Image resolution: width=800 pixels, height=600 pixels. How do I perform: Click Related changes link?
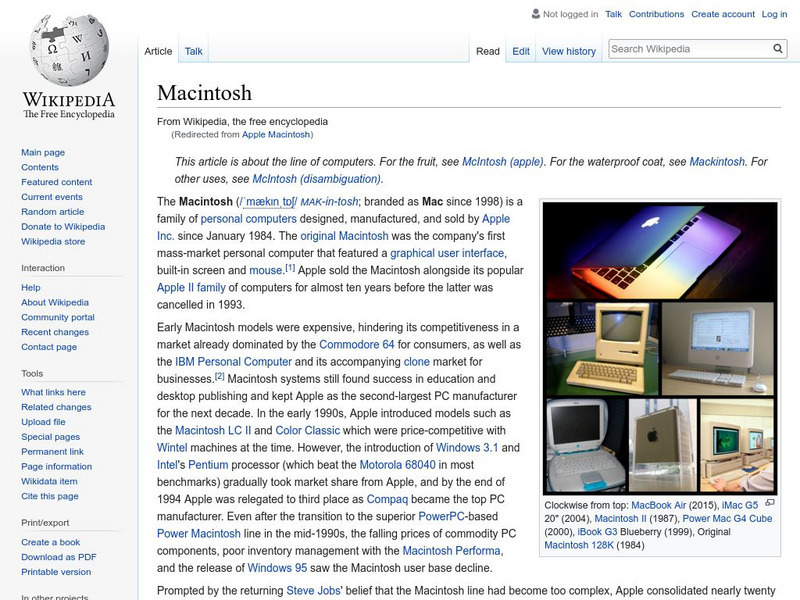pyautogui.click(x=56, y=407)
